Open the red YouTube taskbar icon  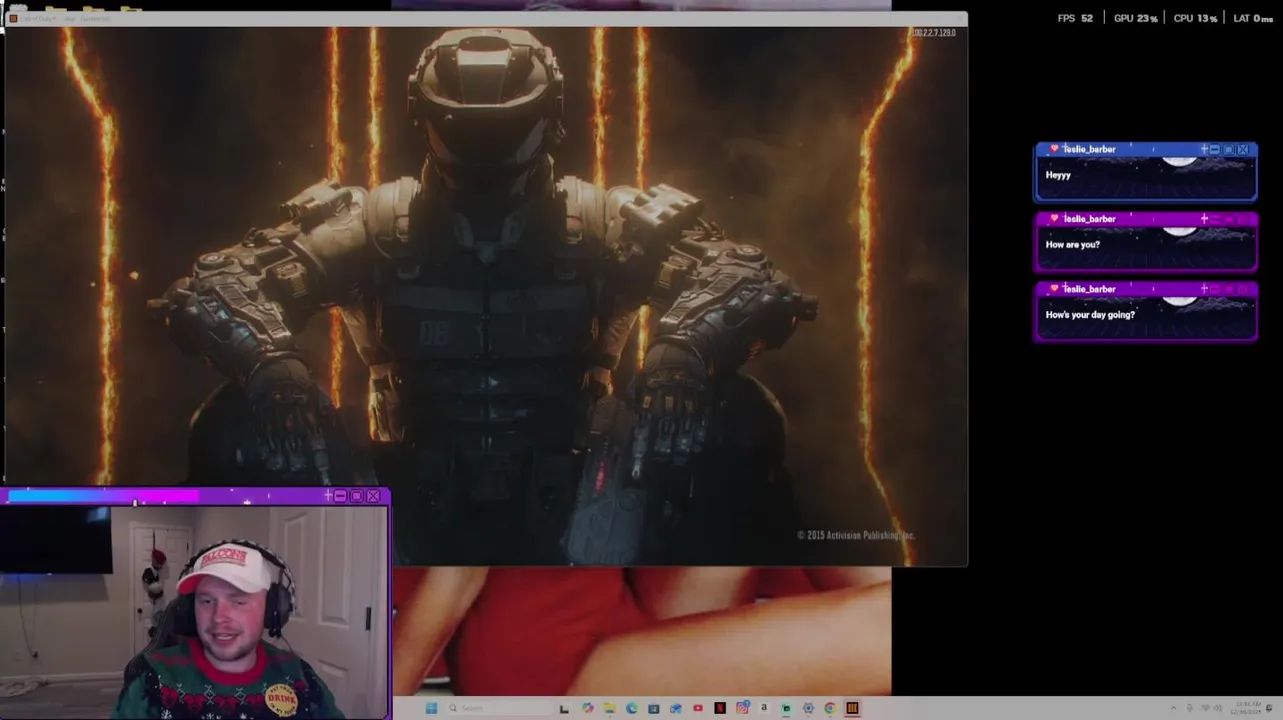(698, 708)
